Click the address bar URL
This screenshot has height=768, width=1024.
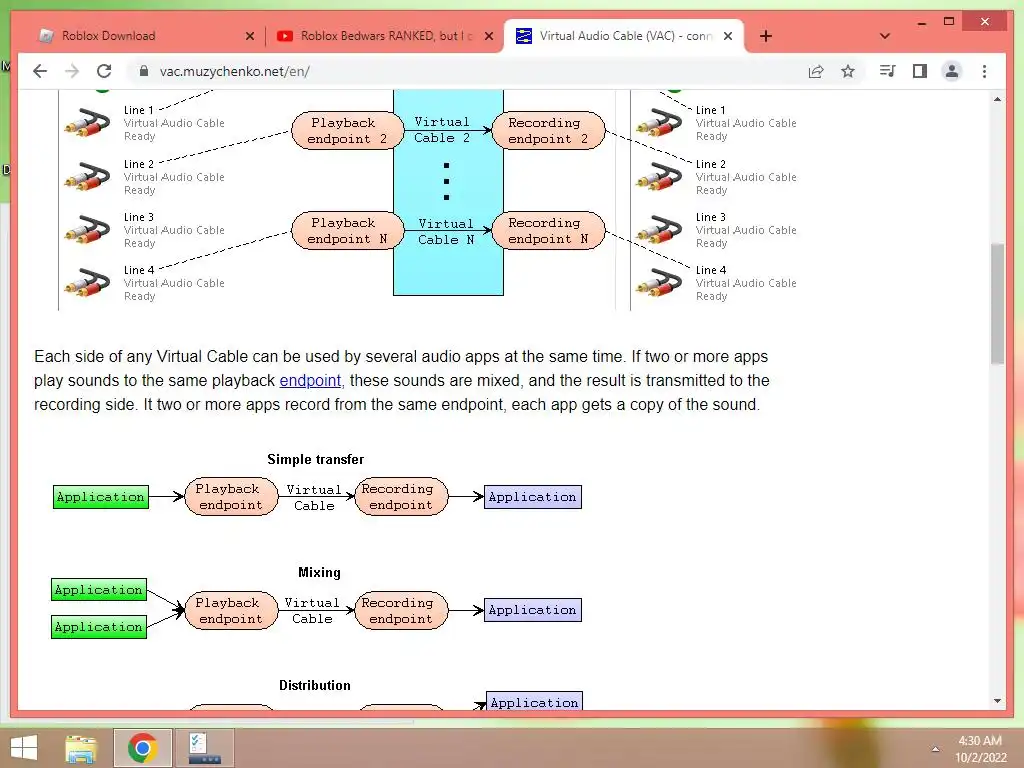(234, 71)
